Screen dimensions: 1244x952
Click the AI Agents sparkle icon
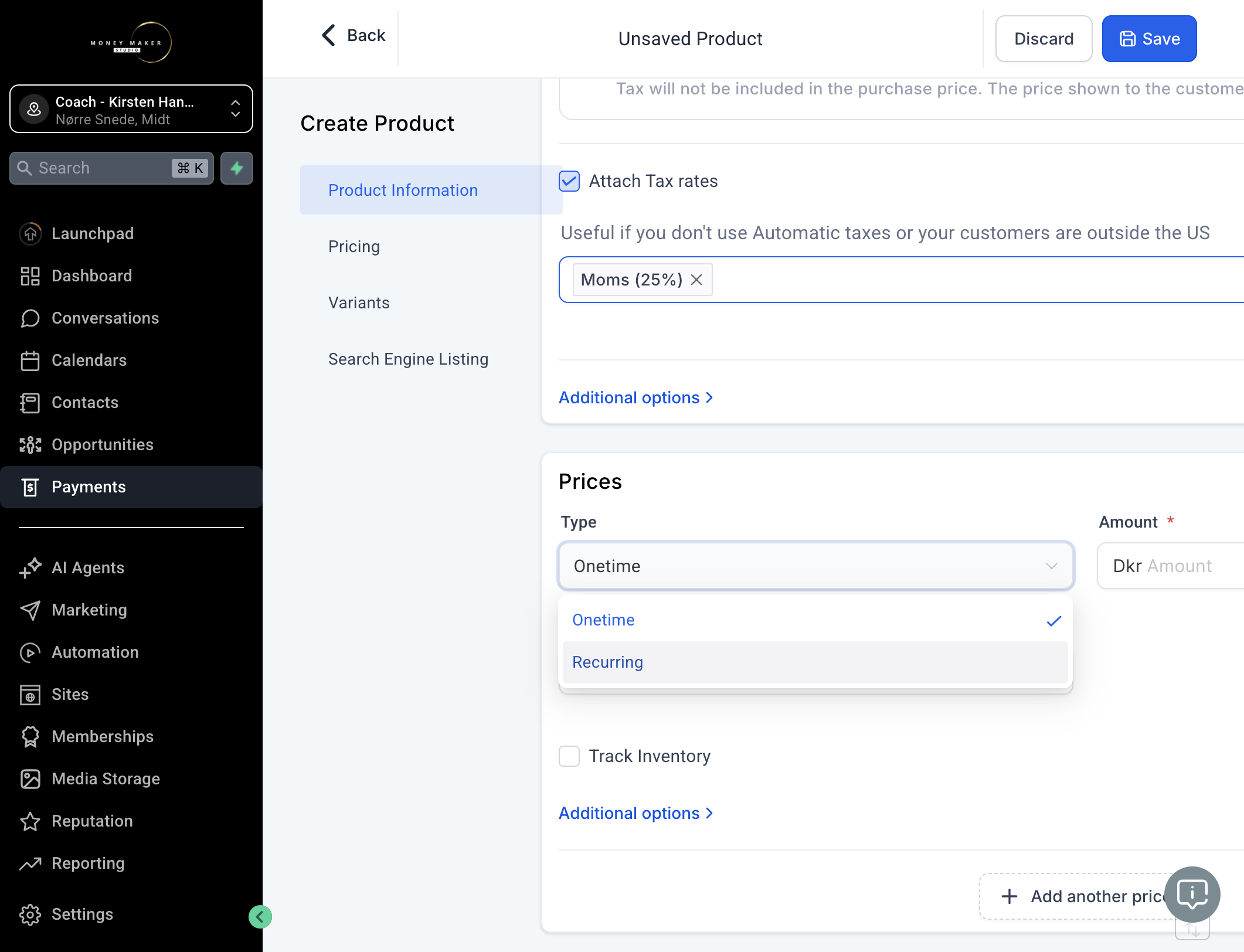click(30, 567)
